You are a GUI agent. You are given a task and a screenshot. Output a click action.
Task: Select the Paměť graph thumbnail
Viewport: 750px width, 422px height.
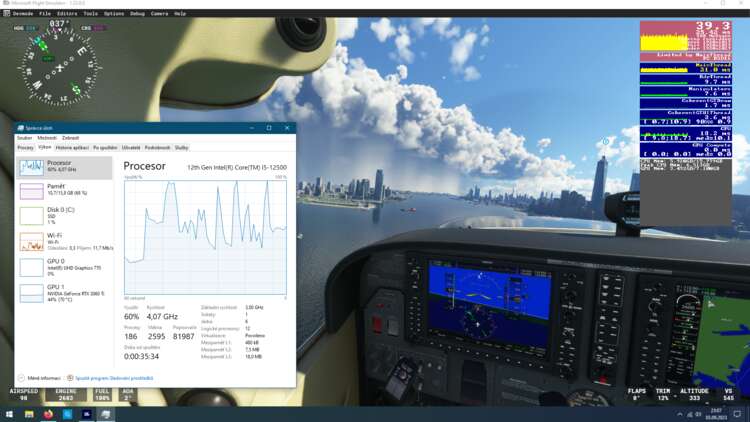click(x=32, y=191)
